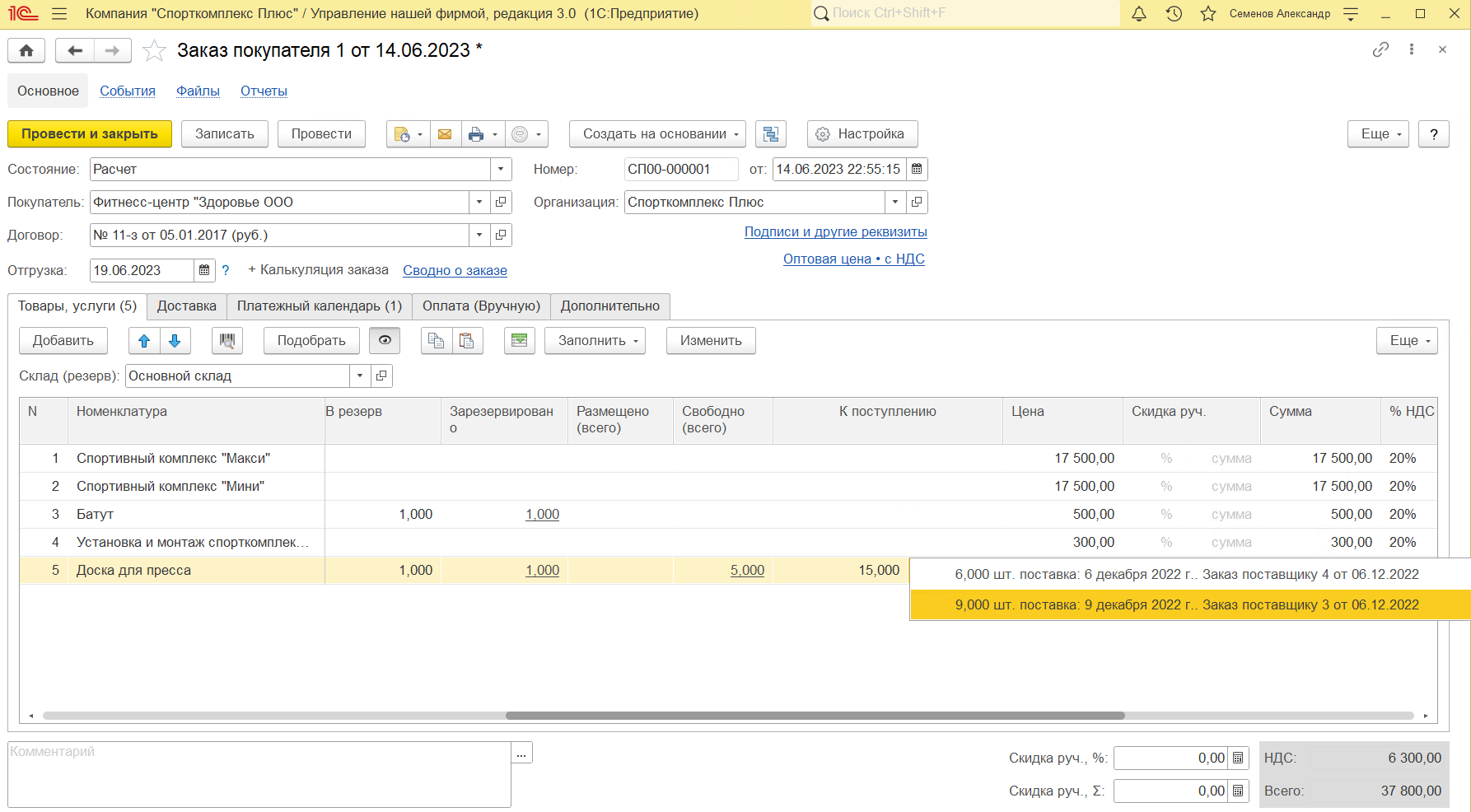The width and height of the screenshot is (1471, 812).
Task: Switch to Отчеты section
Action: tap(264, 91)
